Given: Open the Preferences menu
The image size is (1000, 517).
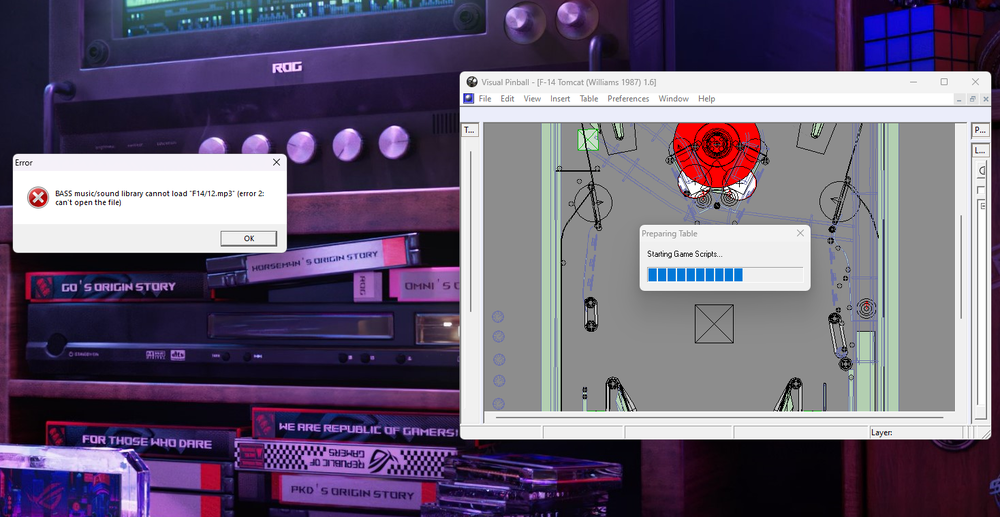Looking at the screenshot, I should point(628,99).
